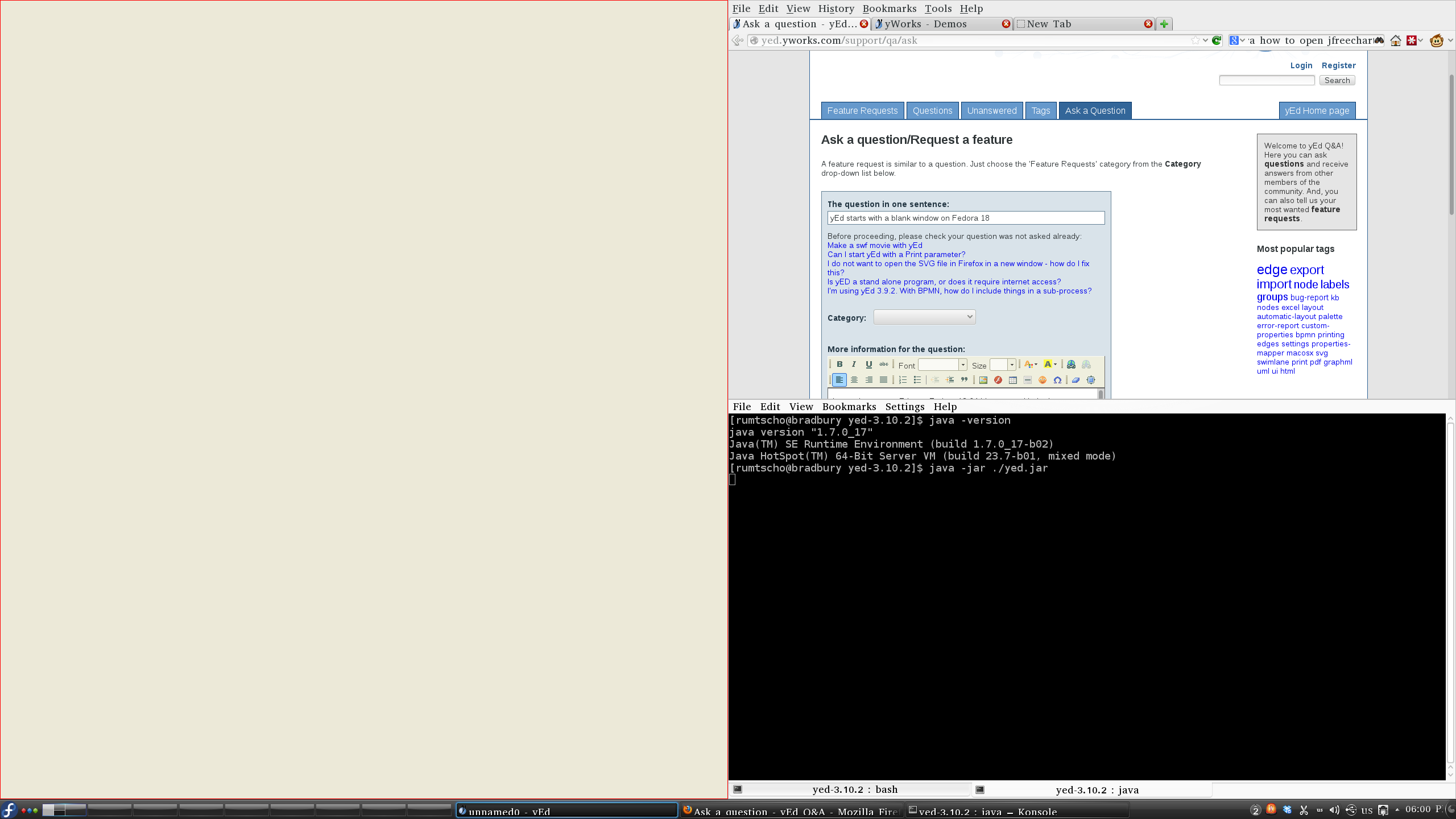Insert horizontal line in editor
The width and height of the screenshot is (1456, 819).
click(x=1028, y=380)
